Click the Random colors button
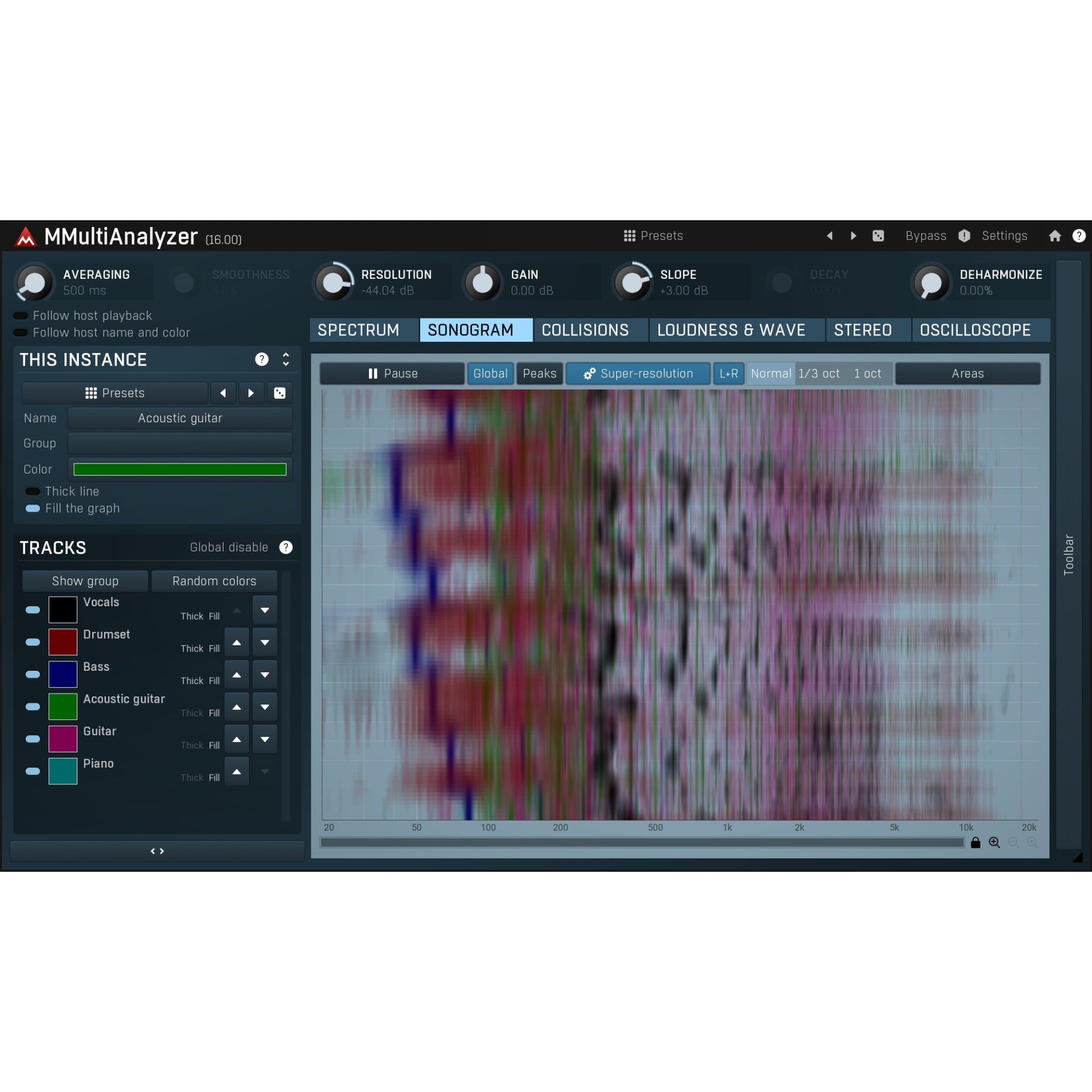 click(214, 581)
